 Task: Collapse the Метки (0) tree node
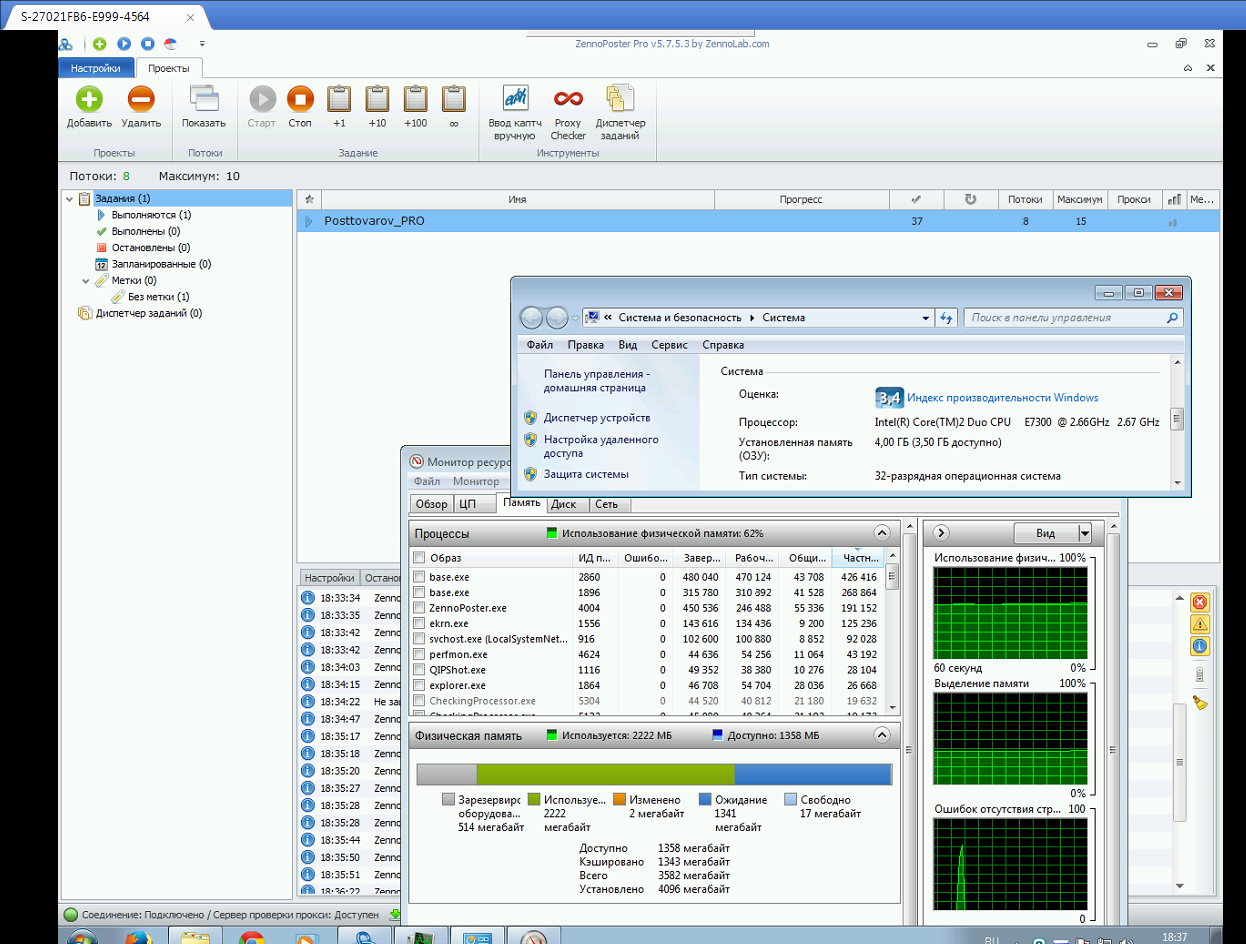tap(86, 281)
